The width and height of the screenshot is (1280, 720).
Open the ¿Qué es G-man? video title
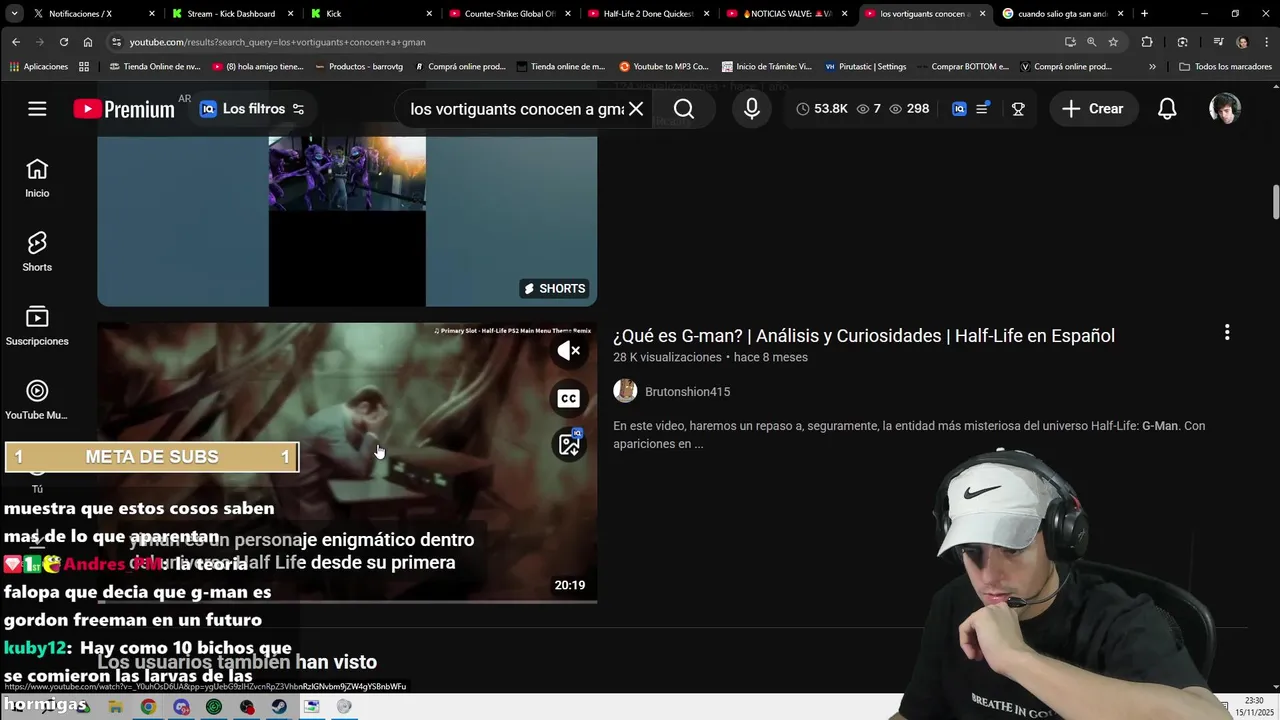point(864,336)
